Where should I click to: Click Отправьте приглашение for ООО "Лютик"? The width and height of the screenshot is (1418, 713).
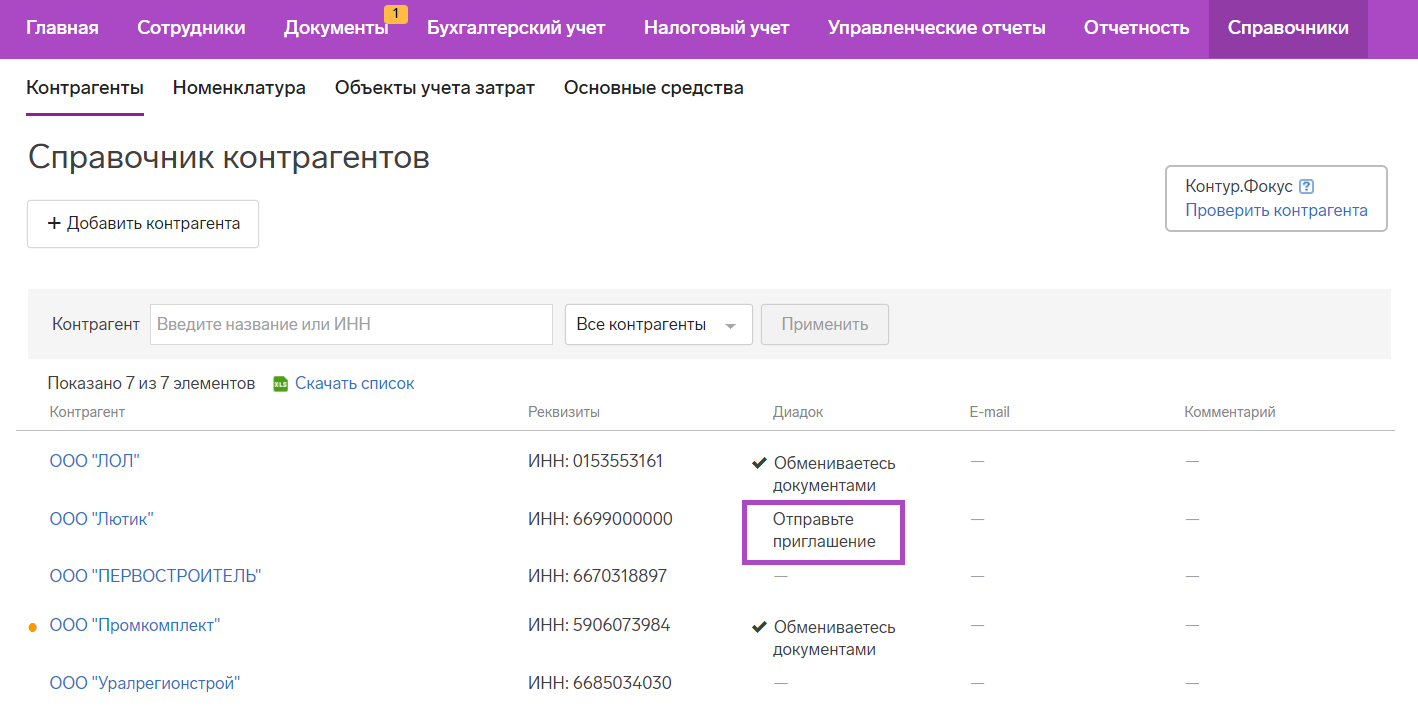(x=823, y=531)
